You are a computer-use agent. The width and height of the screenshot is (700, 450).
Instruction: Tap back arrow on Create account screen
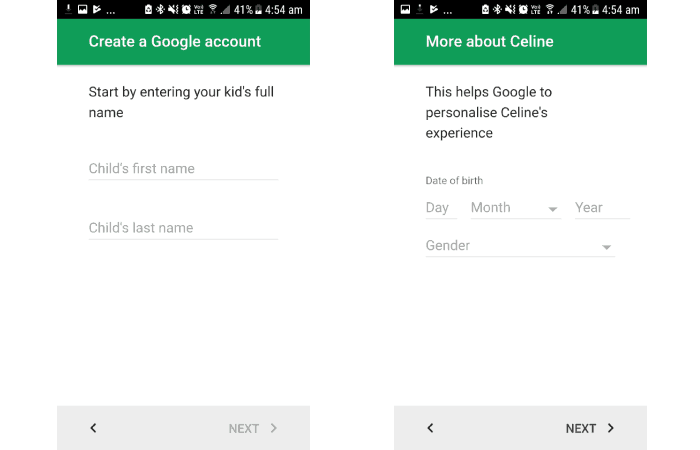coord(93,428)
